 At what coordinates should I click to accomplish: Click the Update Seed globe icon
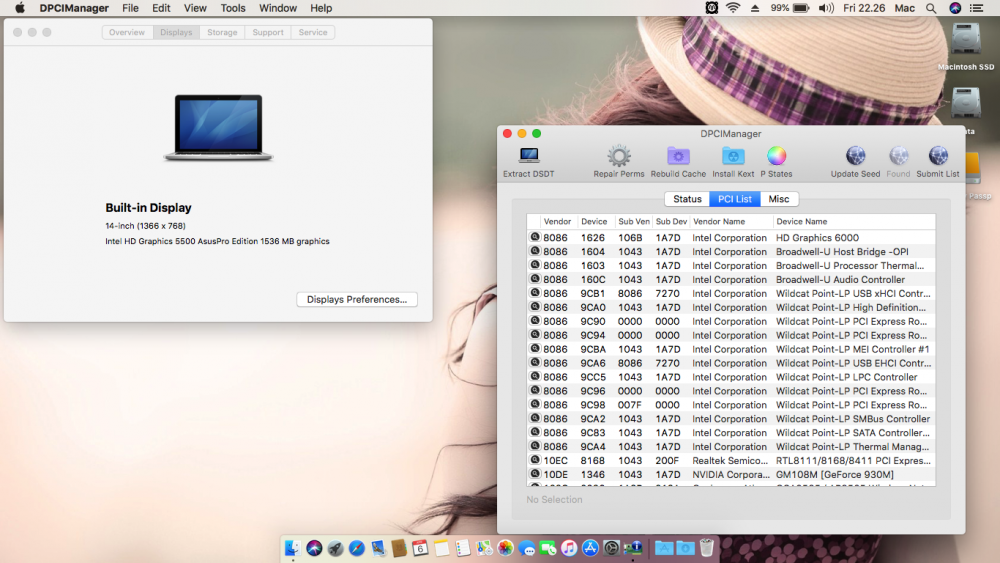855,156
